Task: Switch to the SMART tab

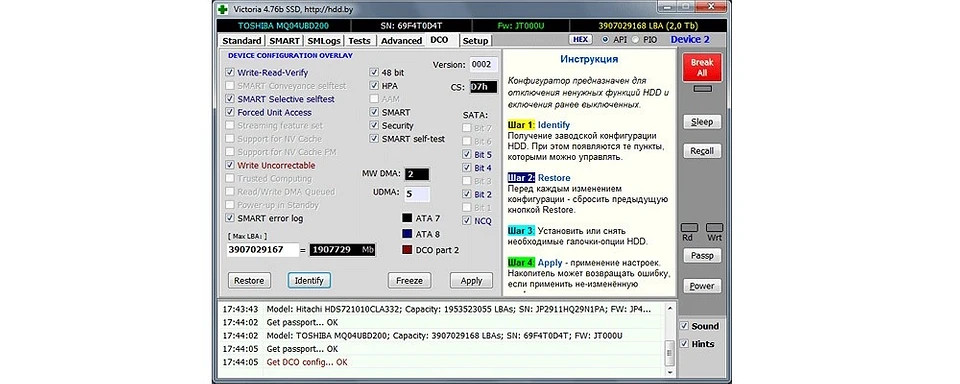Action: [x=285, y=40]
